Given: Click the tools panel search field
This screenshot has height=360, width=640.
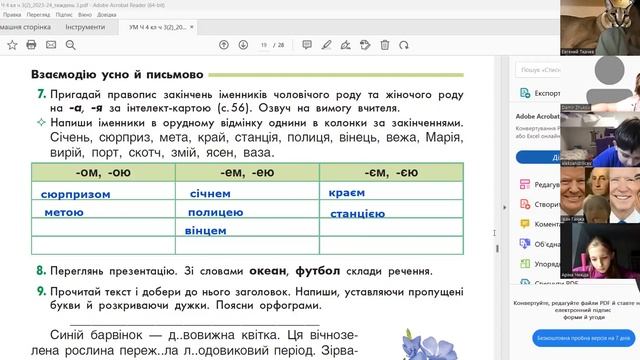Looking at the screenshot, I should pyautogui.click(x=538, y=70).
